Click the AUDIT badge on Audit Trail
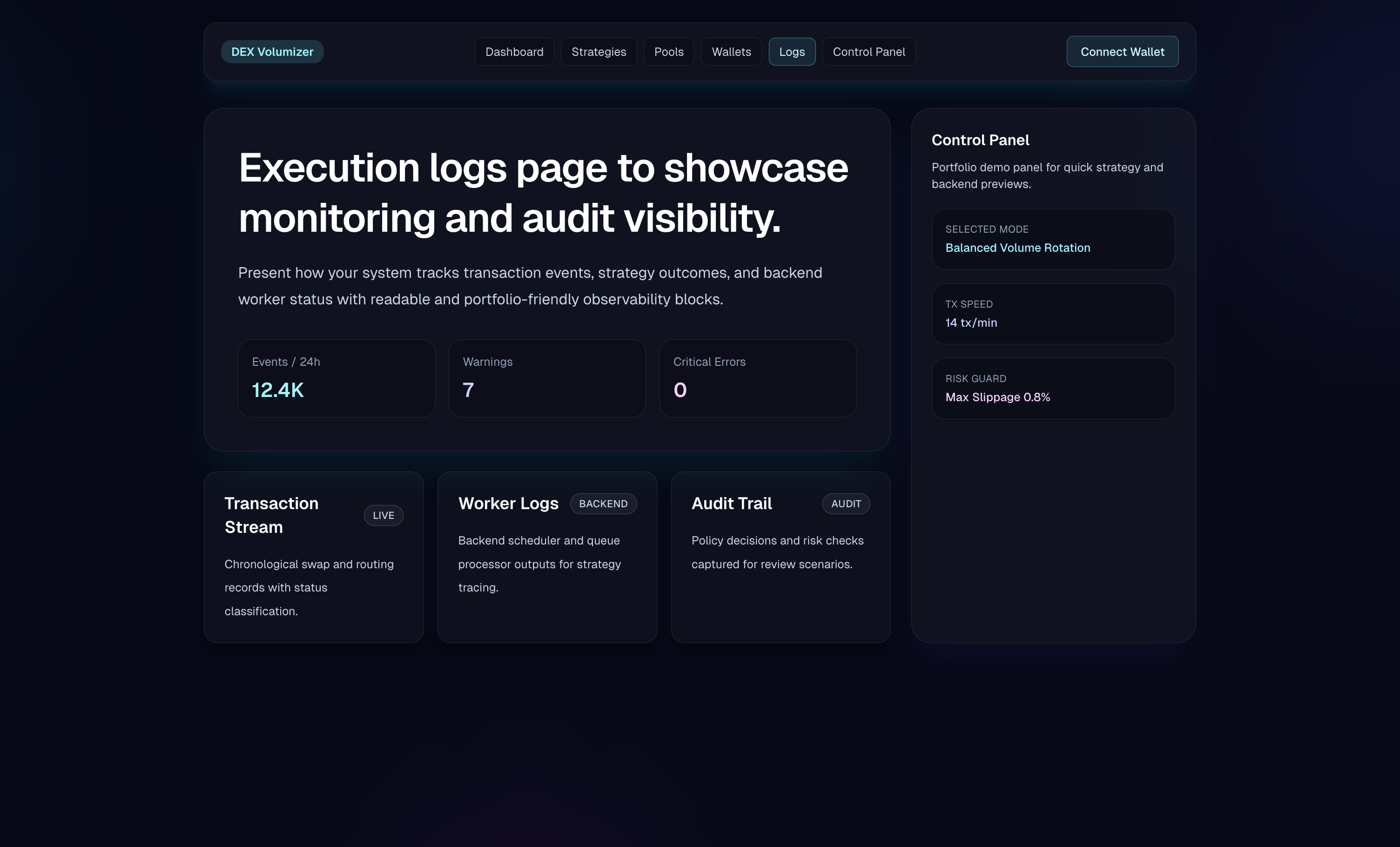The image size is (1400, 847). pos(846,504)
